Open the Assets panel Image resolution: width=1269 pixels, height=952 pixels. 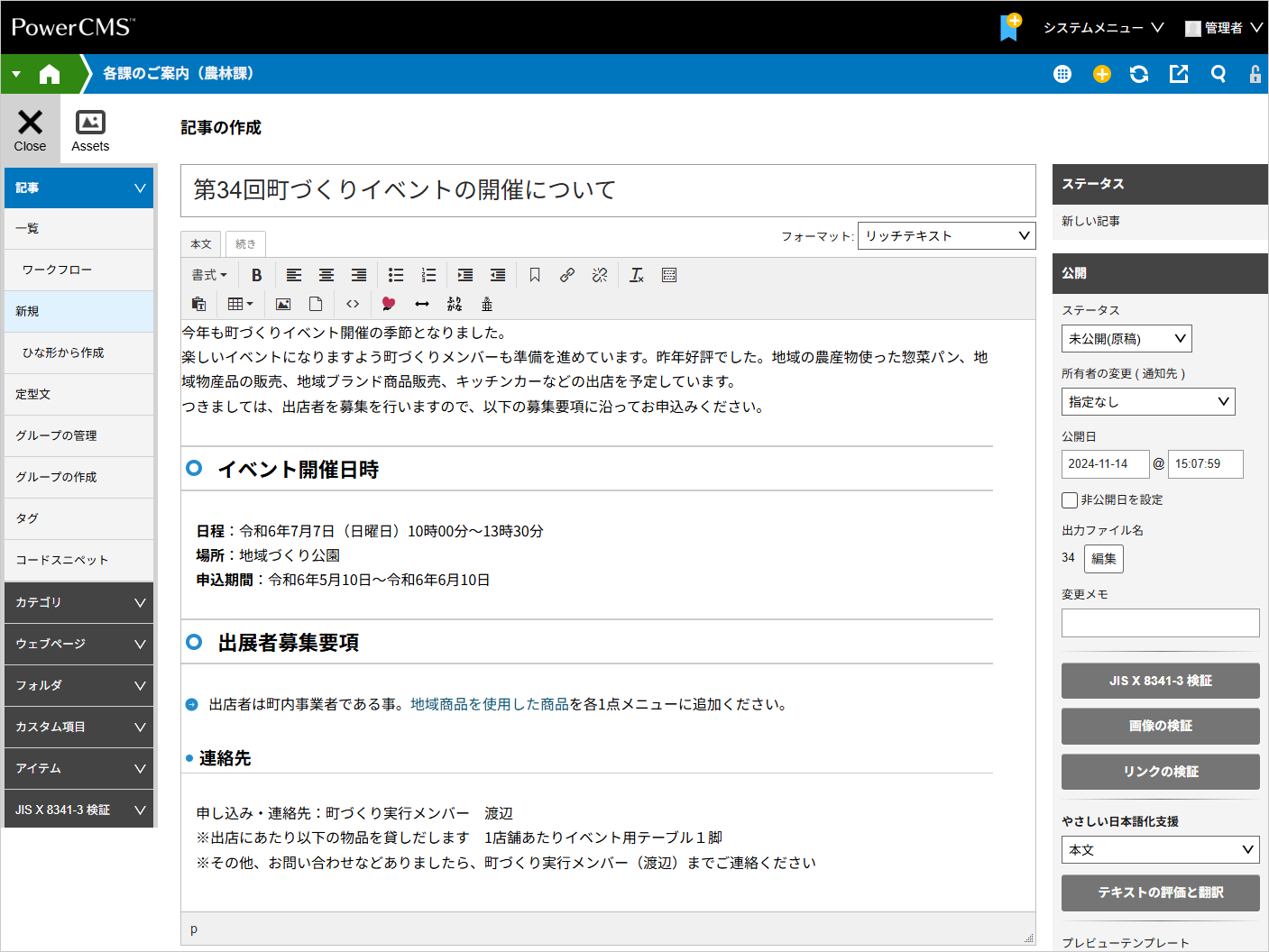[90, 131]
